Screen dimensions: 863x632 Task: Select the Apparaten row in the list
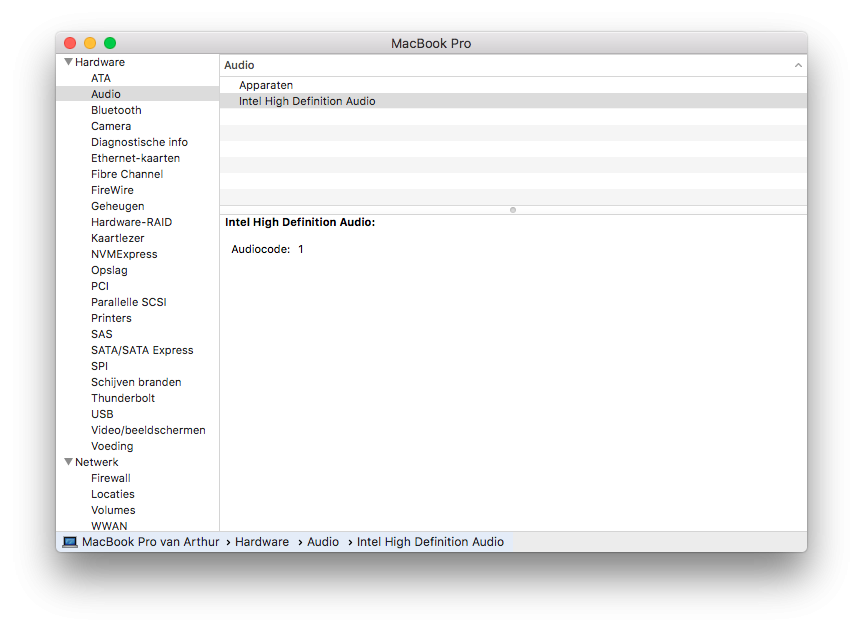(266, 85)
